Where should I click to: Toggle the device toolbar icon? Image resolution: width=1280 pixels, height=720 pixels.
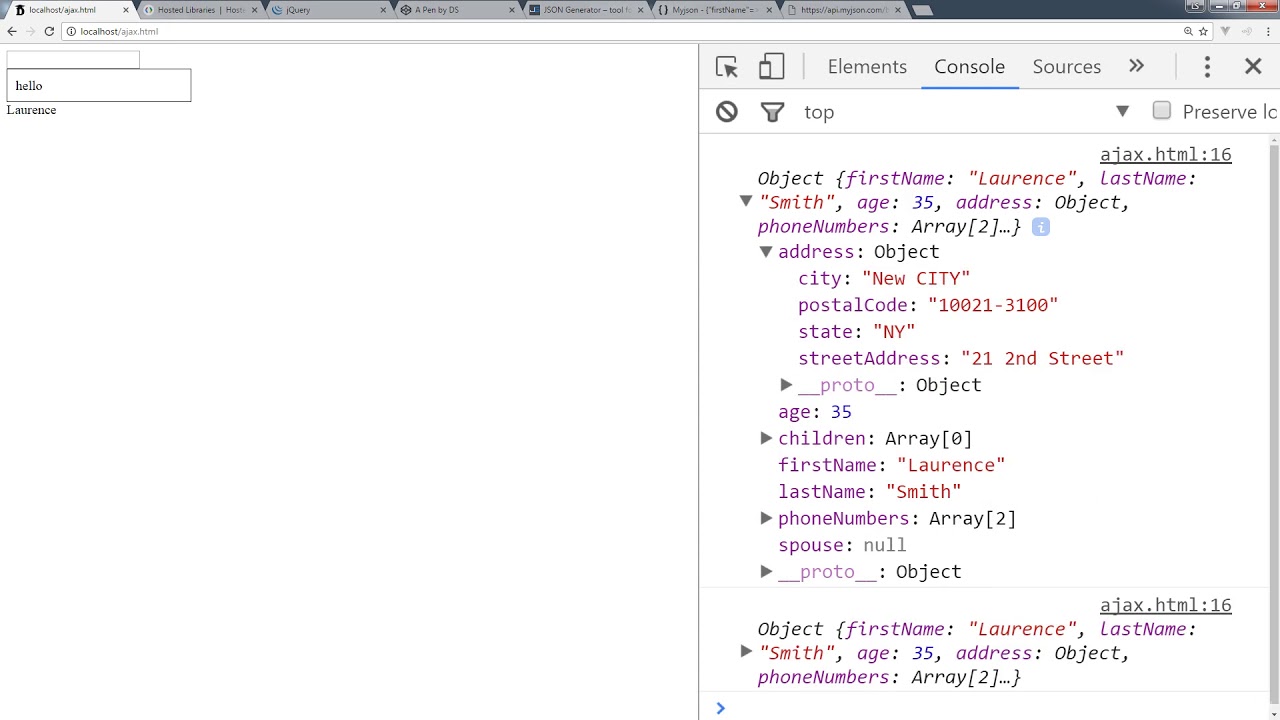tap(771, 67)
